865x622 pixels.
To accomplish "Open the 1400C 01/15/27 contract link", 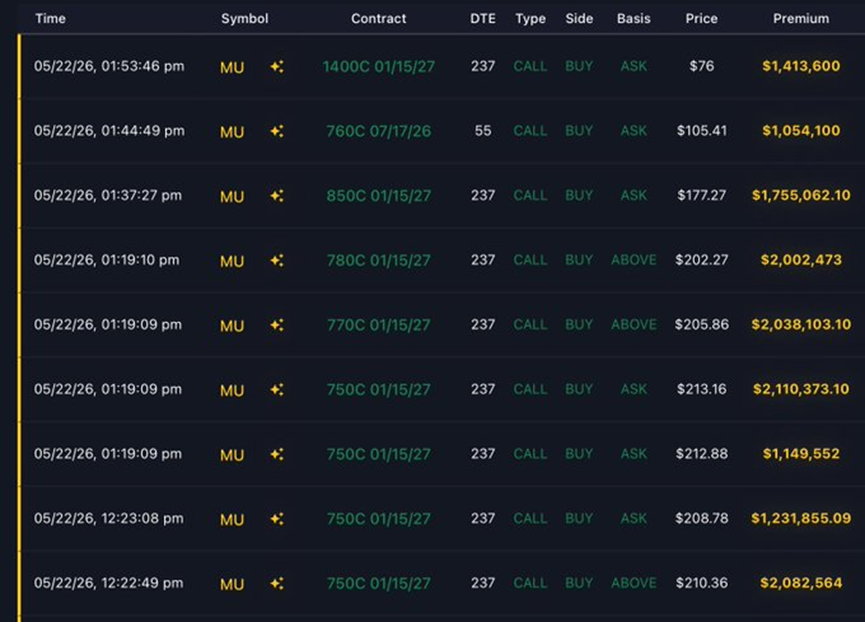I will [378, 67].
